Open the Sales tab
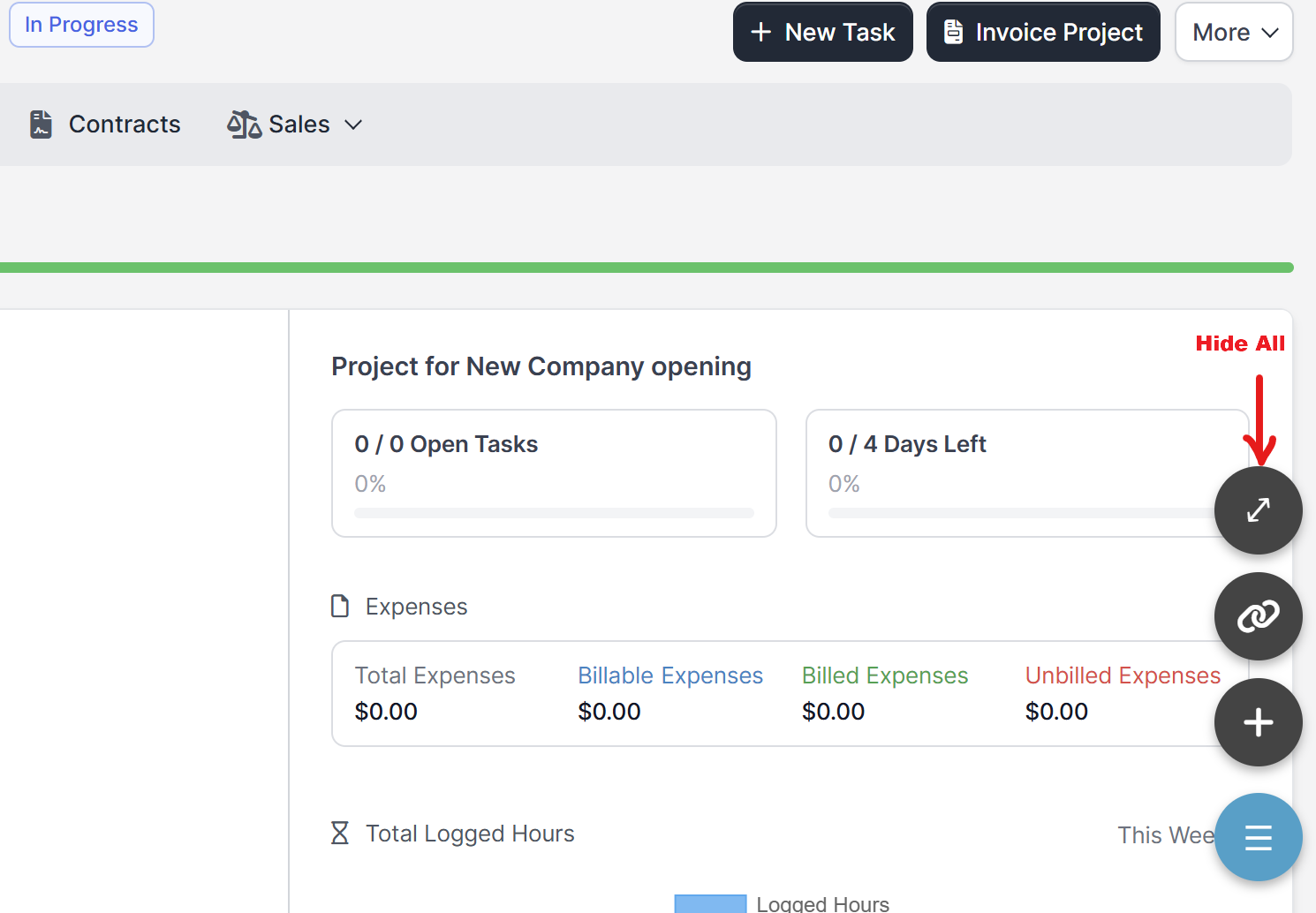This screenshot has width=1316, height=913. pyautogui.click(x=299, y=124)
